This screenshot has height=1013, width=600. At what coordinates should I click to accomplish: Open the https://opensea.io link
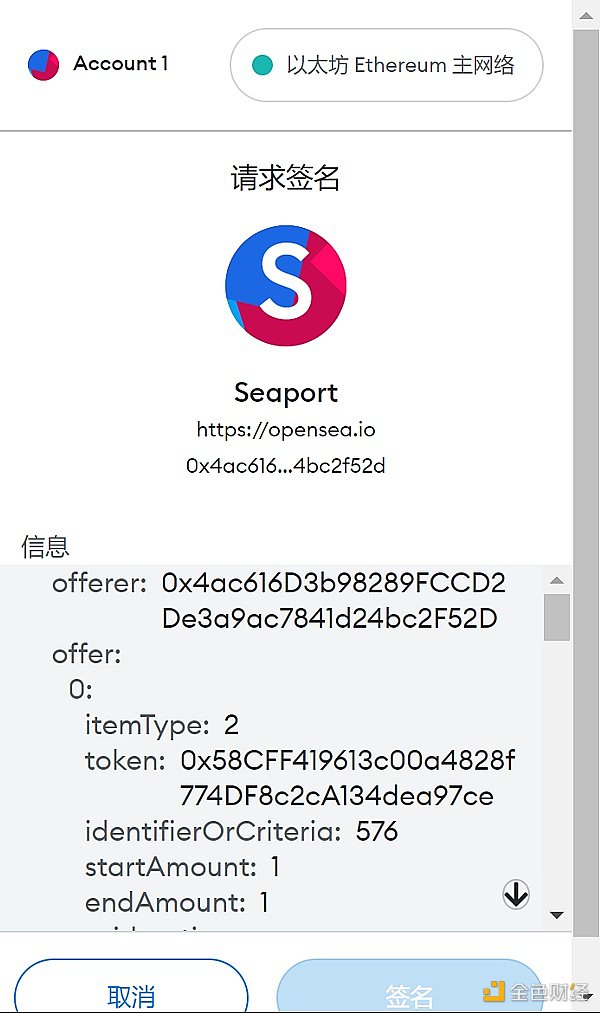point(285,430)
